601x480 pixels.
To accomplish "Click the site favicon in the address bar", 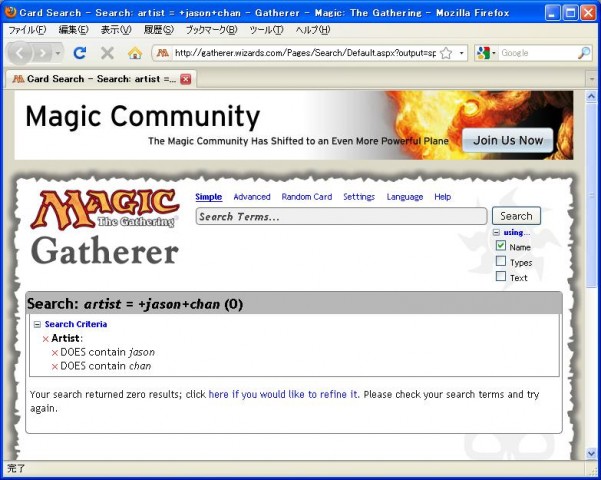I will [x=163, y=53].
